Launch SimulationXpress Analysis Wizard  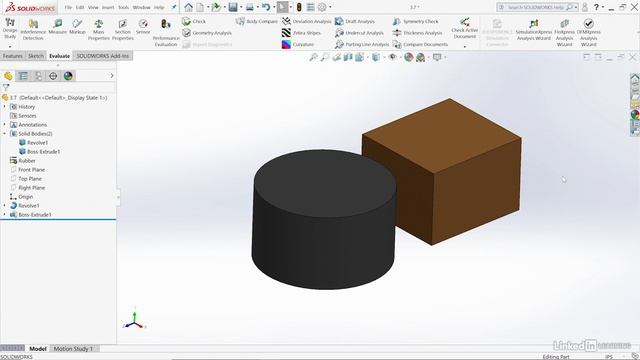533,29
